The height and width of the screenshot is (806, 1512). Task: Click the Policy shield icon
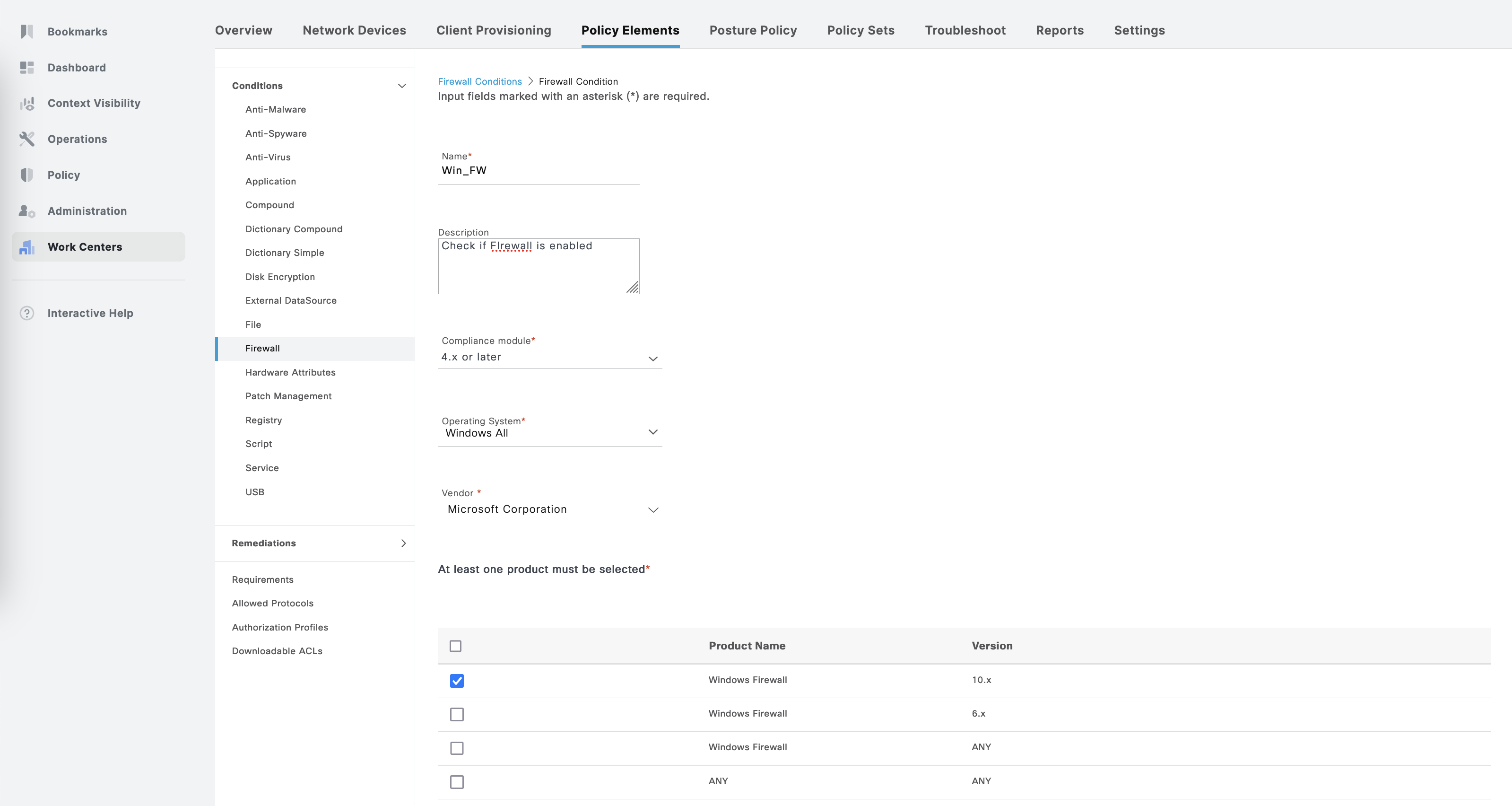(26, 175)
